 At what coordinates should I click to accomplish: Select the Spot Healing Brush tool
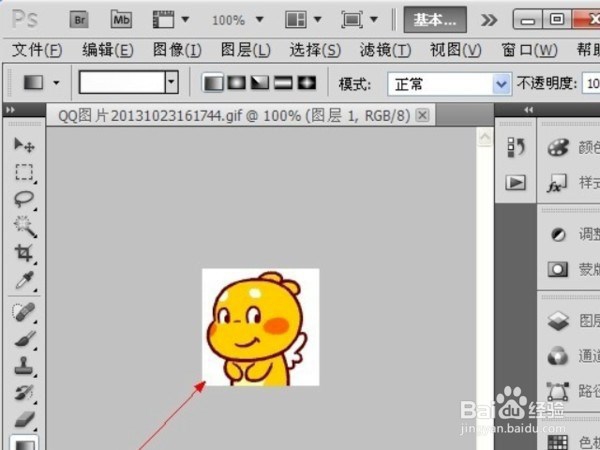click(x=24, y=312)
